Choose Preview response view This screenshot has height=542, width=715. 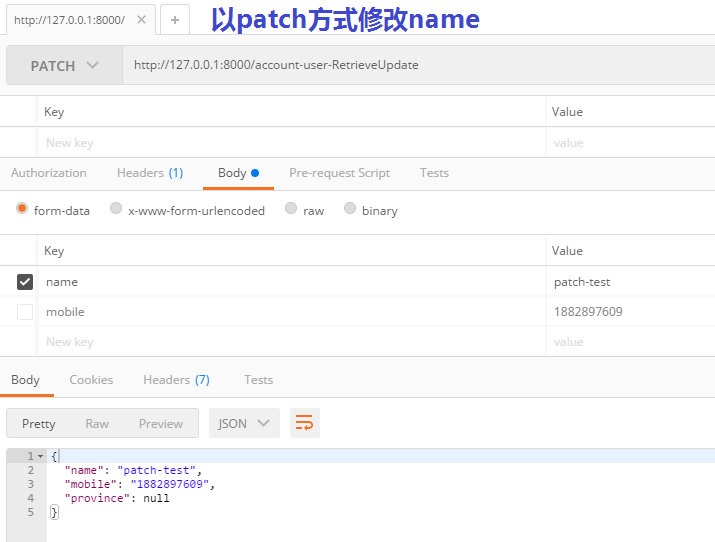pos(161,423)
